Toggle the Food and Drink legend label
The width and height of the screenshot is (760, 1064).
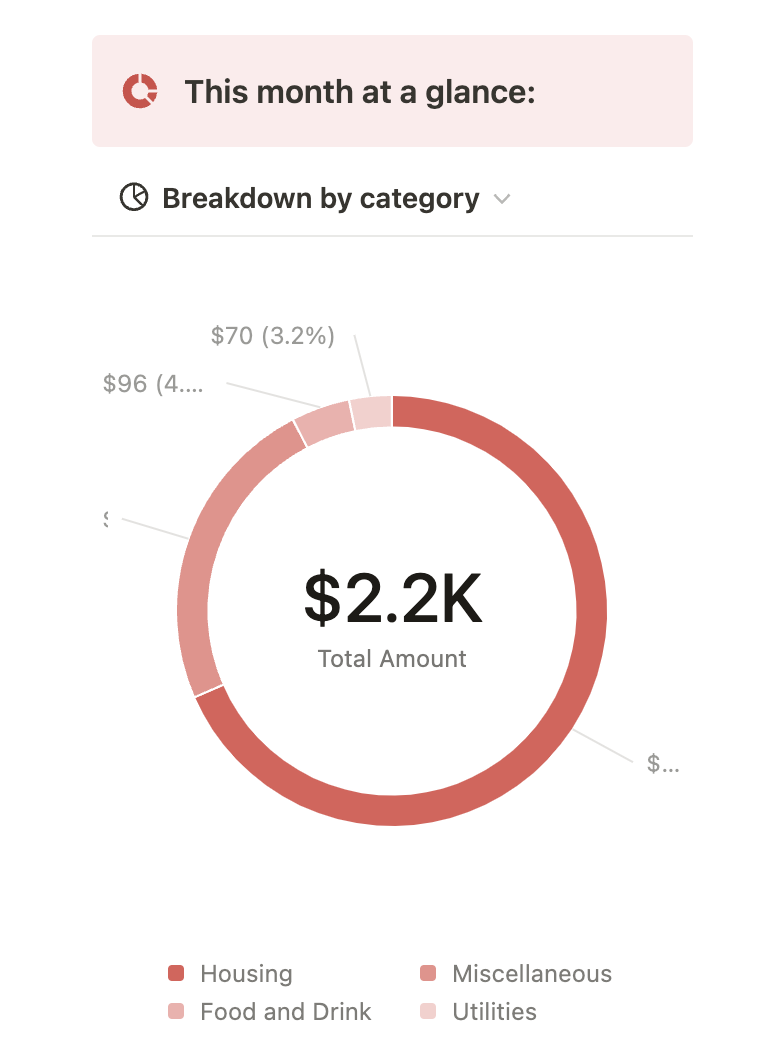(285, 1012)
